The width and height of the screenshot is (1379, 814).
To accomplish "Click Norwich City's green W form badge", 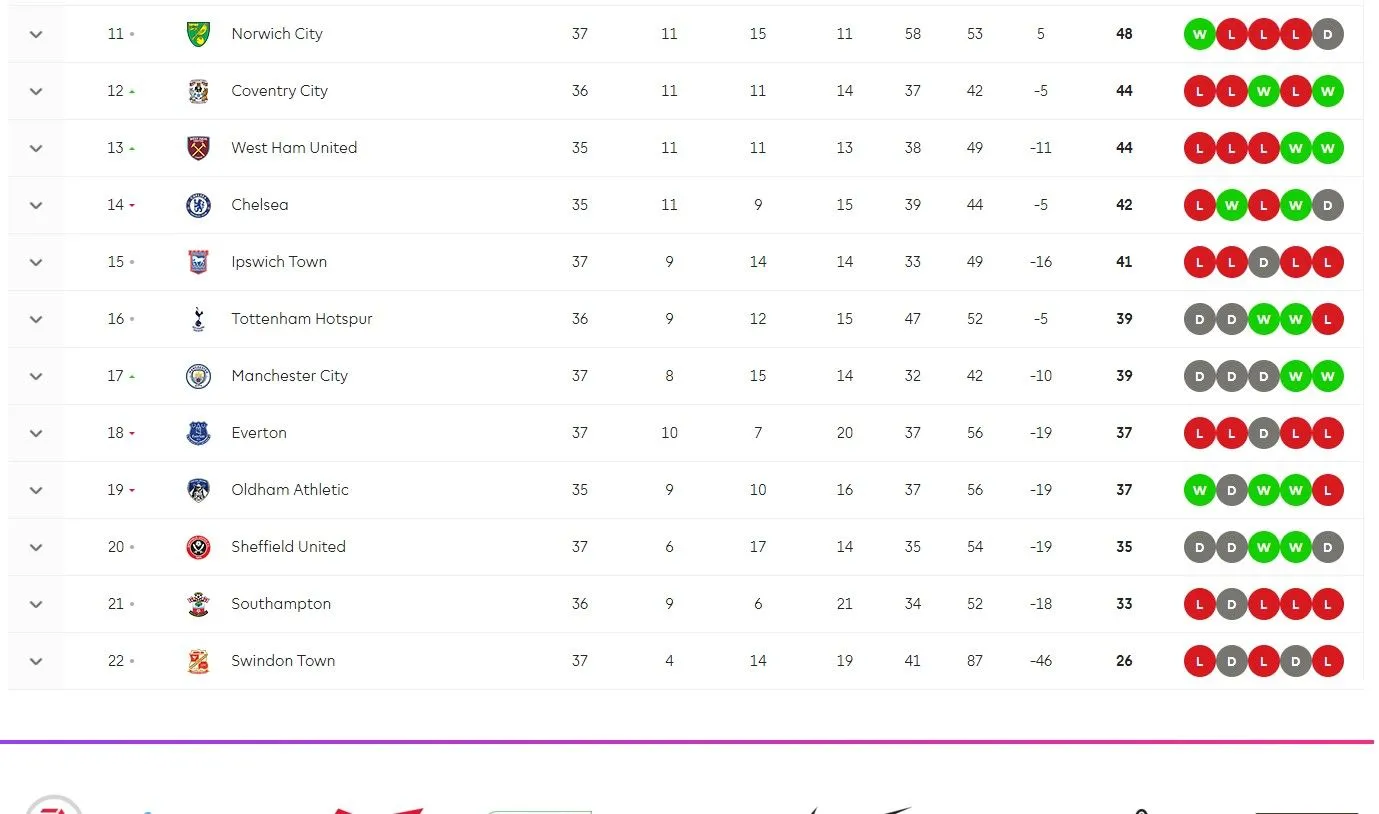I will [1199, 34].
